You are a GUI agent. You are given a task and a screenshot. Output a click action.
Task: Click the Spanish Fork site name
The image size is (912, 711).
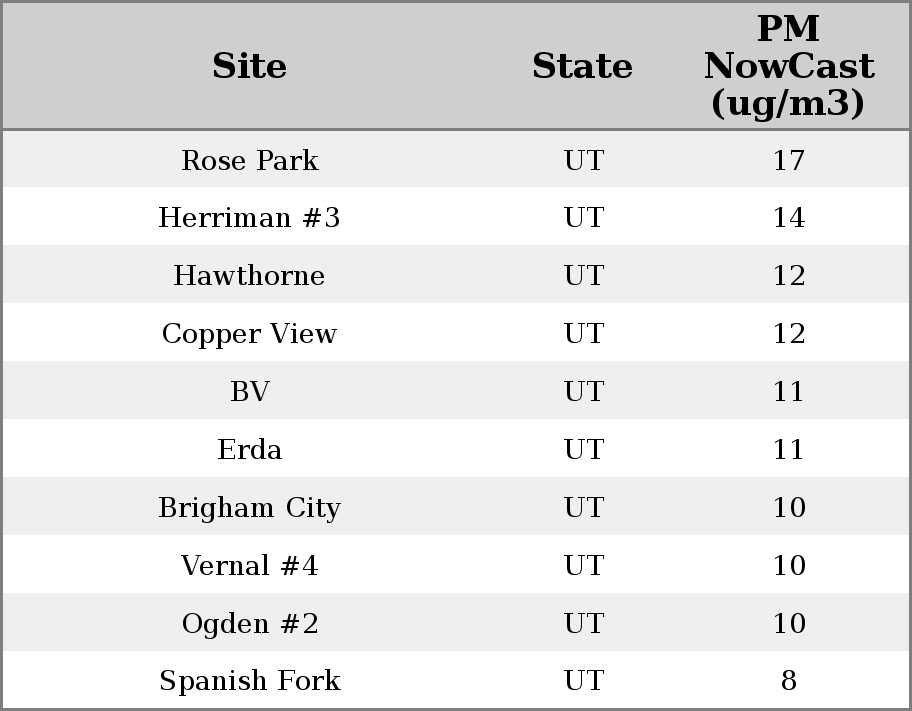pos(249,681)
